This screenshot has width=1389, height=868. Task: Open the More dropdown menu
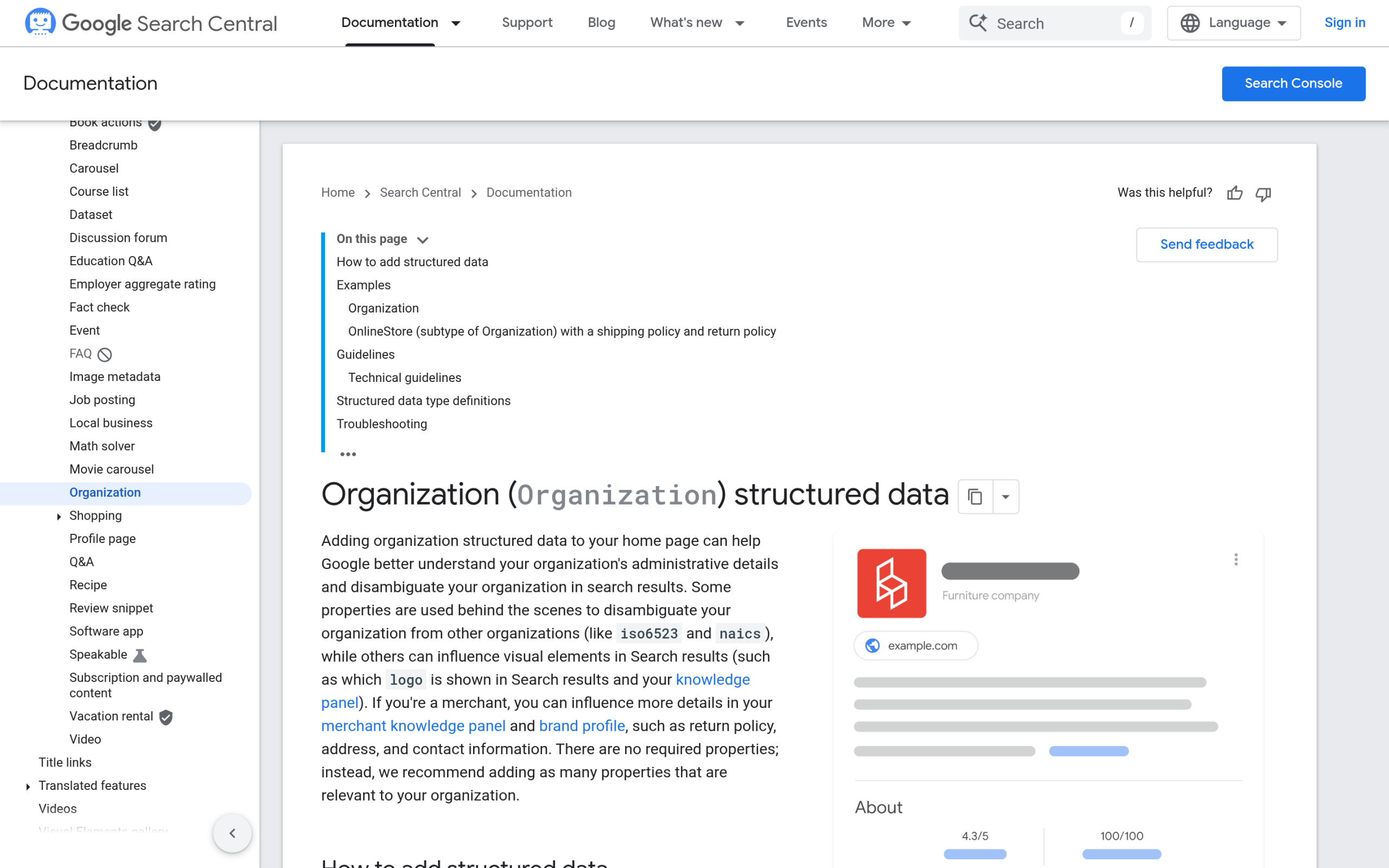tap(886, 23)
